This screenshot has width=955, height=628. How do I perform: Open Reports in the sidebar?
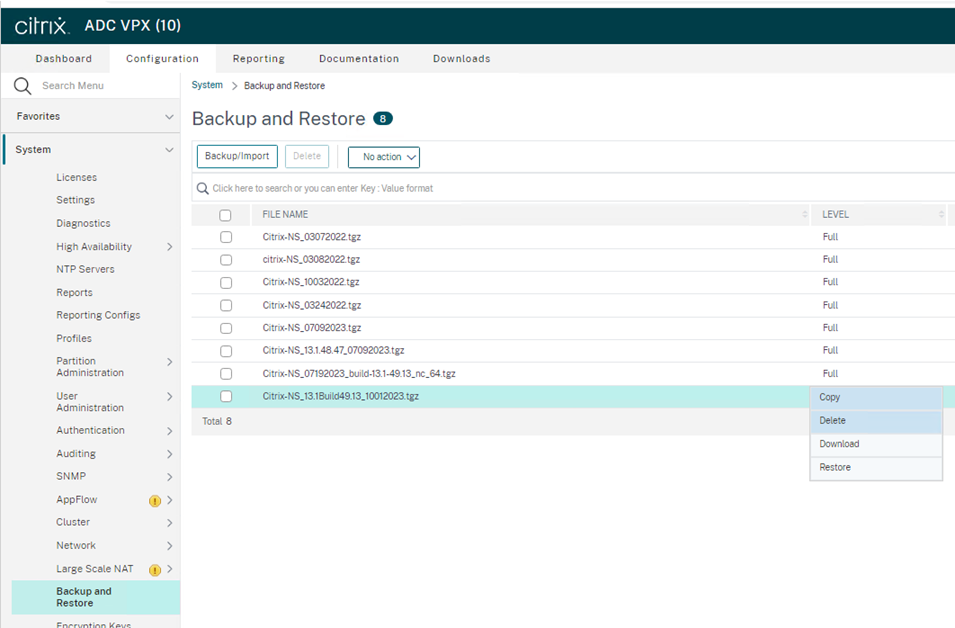(x=74, y=293)
